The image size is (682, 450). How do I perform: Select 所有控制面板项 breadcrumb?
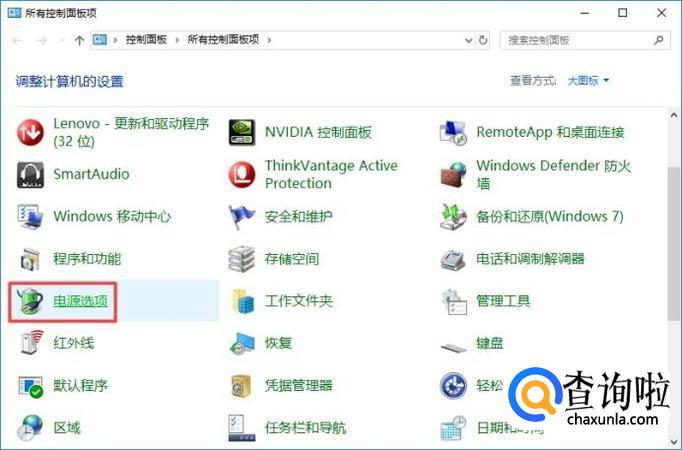click(223, 40)
